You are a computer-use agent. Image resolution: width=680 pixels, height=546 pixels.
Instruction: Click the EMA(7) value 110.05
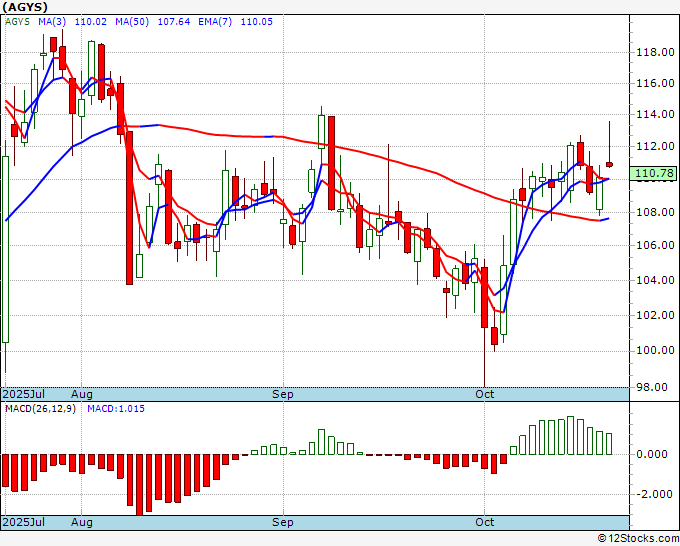click(x=257, y=22)
